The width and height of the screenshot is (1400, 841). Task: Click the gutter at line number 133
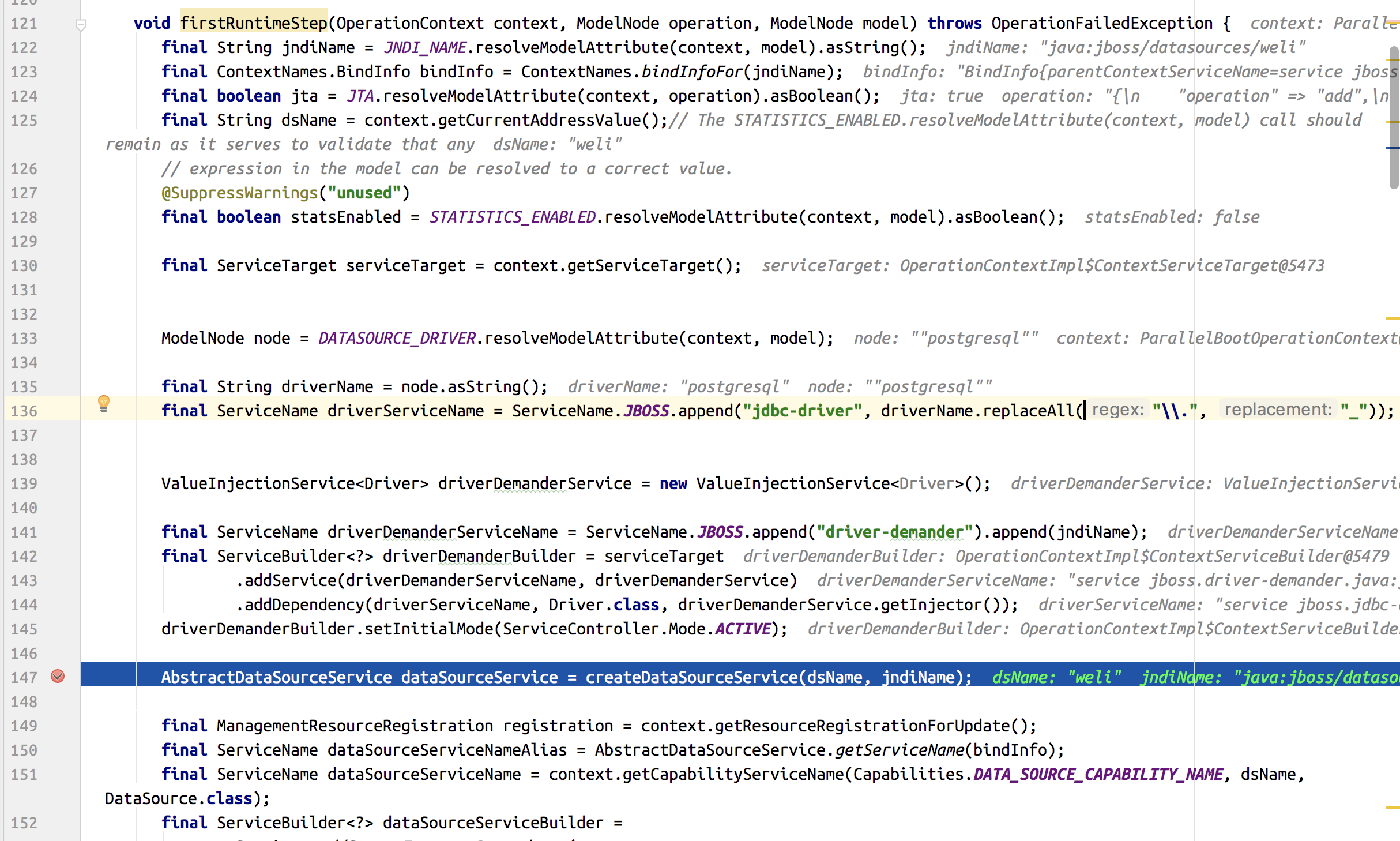click(24, 339)
